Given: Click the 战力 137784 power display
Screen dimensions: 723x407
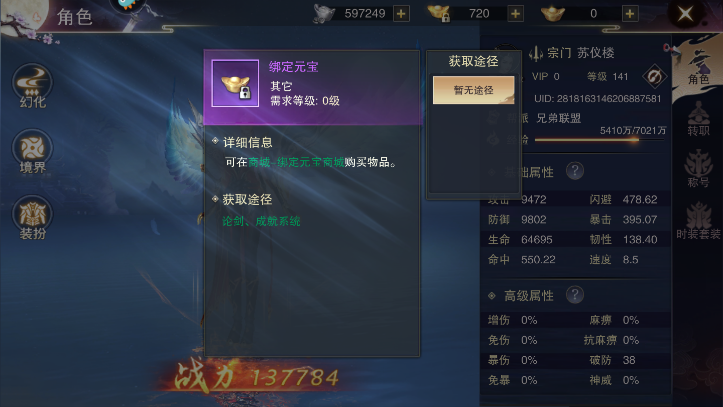Looking at the screenshot, I should (256, 376).
